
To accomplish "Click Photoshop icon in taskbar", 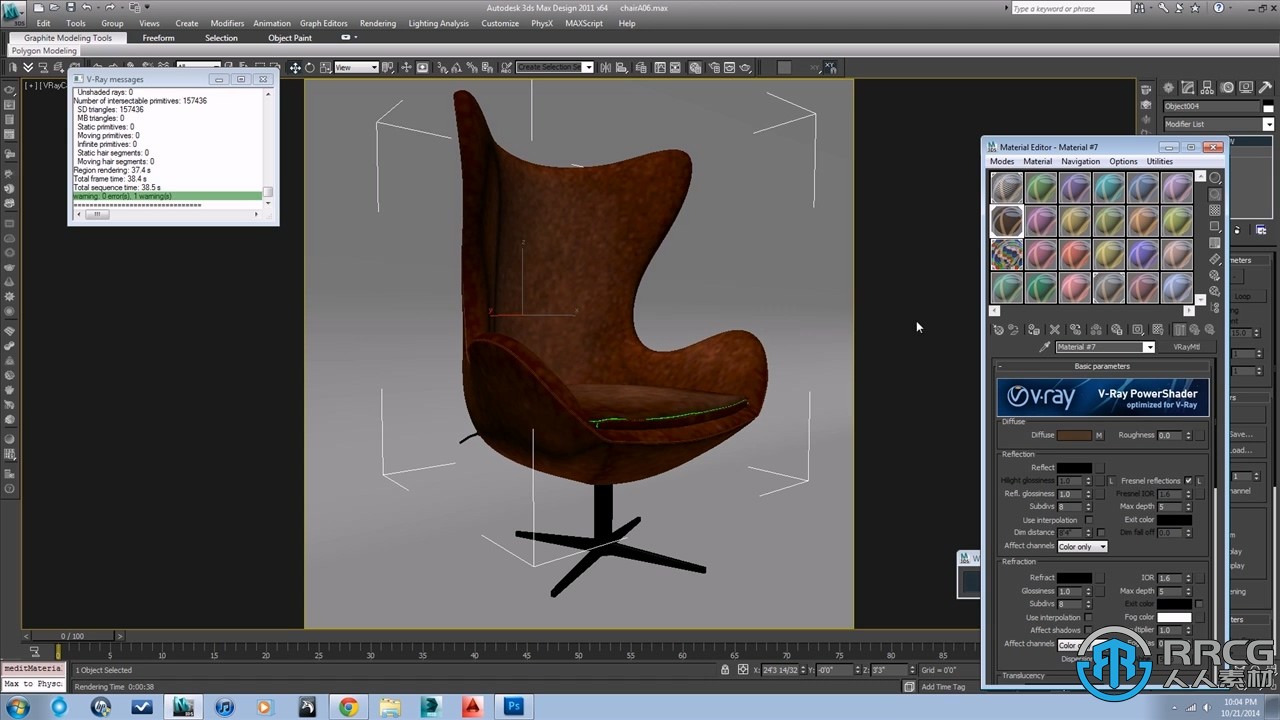I will pyautogui.click(x=514, y=707).
